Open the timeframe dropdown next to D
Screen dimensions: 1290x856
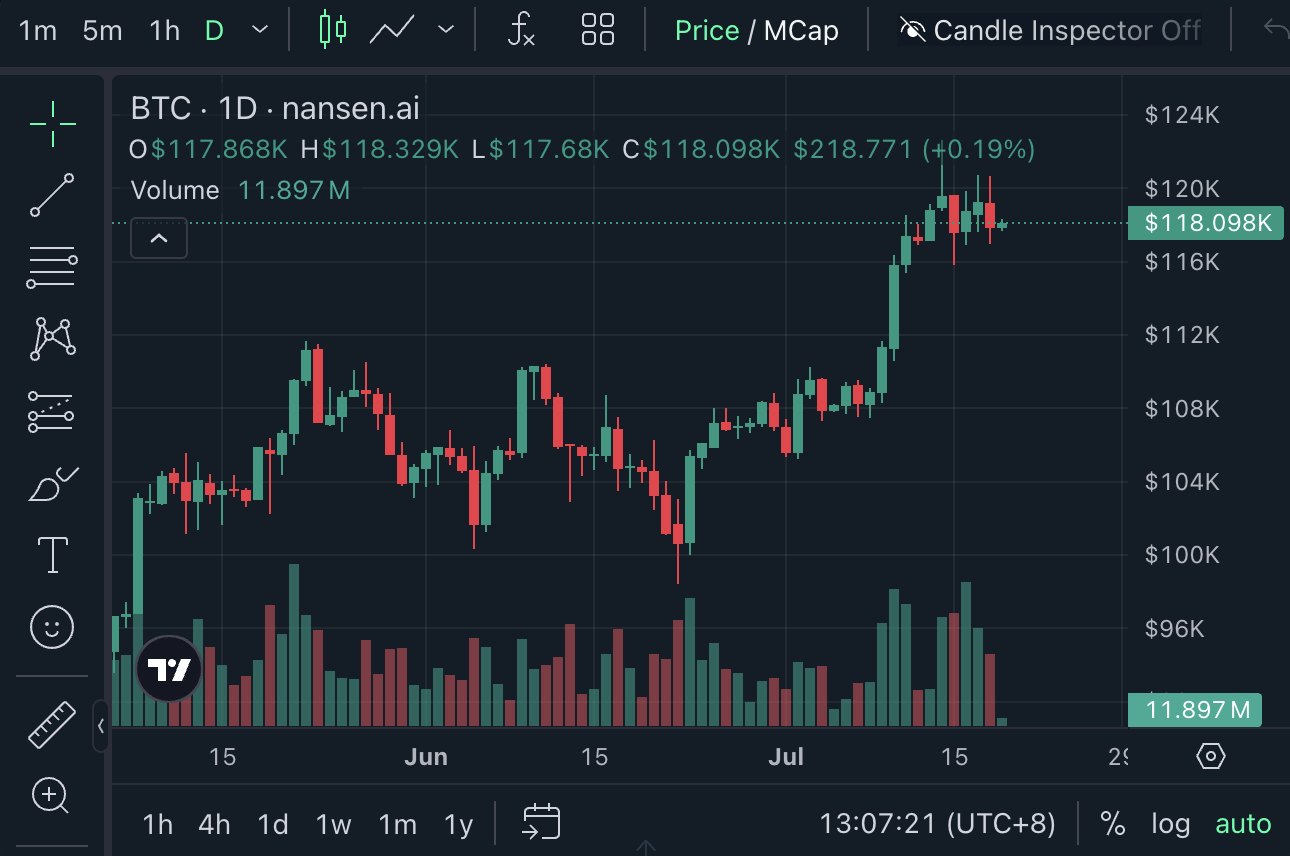(x=259, y=30)
